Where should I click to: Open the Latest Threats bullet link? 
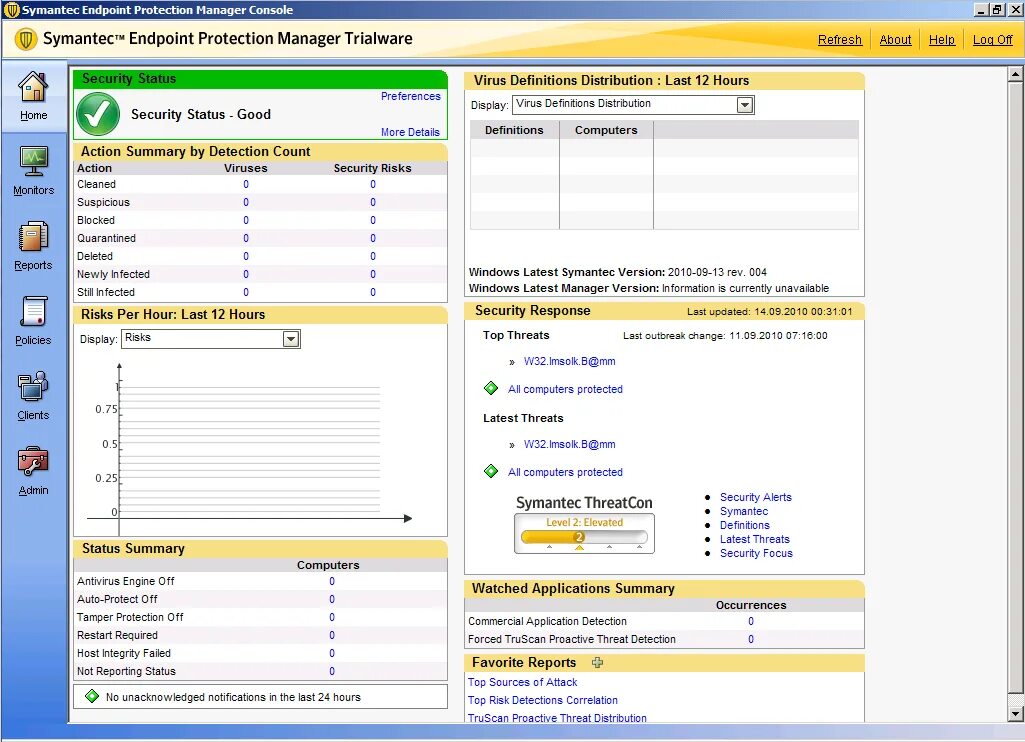(x=754, y=539)
